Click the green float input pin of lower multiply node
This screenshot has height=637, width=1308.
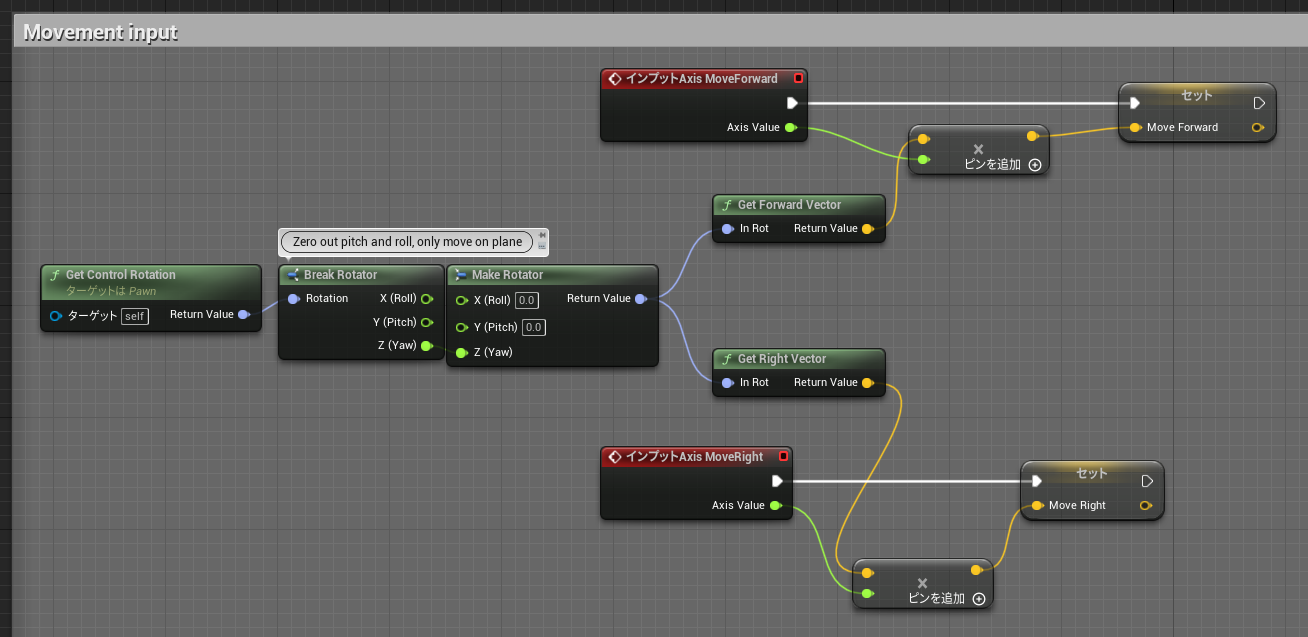pos(867,593)
